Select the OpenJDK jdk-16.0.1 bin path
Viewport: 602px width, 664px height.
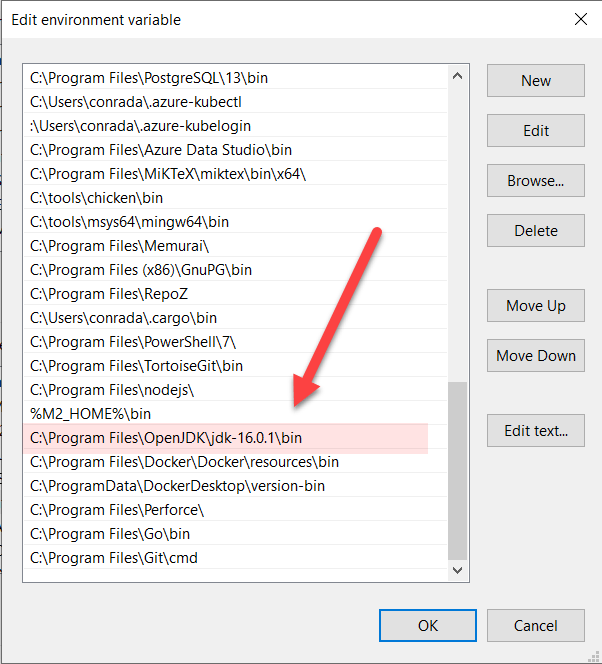pyautogui.click(x=166, y=438)
